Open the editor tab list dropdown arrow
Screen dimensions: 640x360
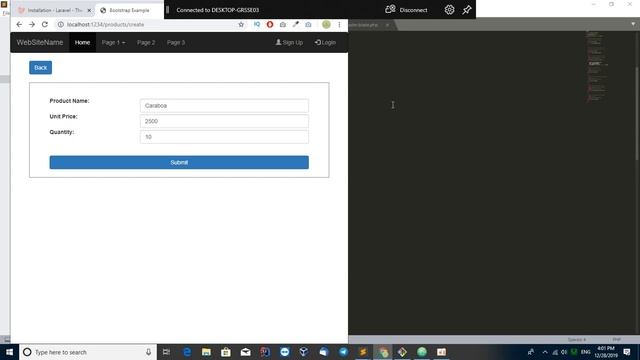[633, 24]
